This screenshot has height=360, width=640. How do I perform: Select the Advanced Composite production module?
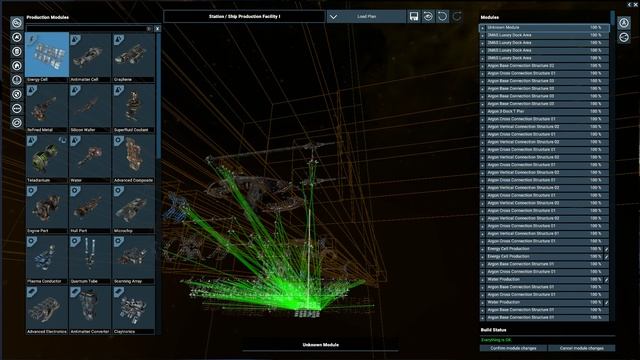point(133,159)
